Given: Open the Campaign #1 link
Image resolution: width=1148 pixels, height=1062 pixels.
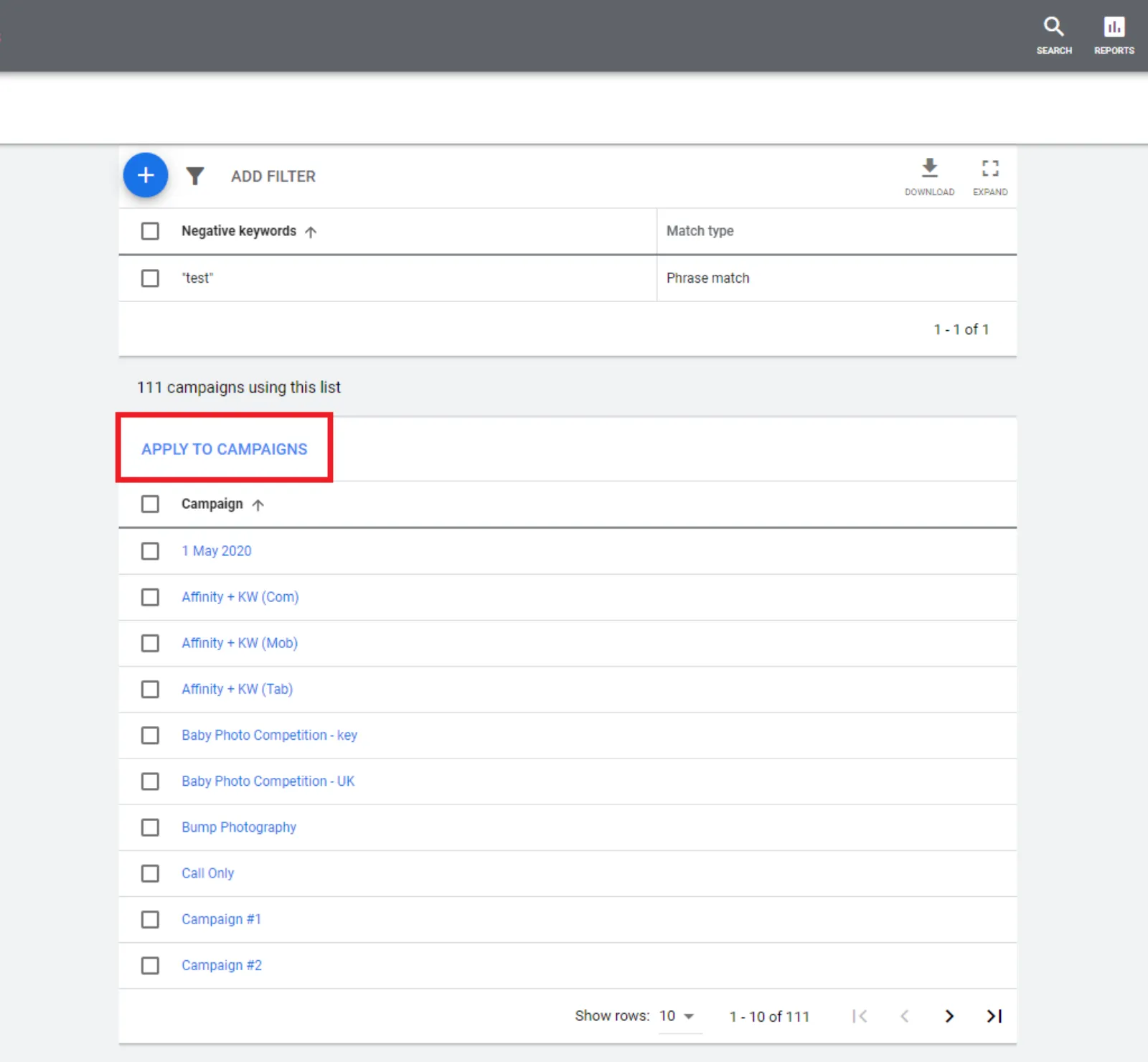Looking at the screenshot, I should [221, 919].
